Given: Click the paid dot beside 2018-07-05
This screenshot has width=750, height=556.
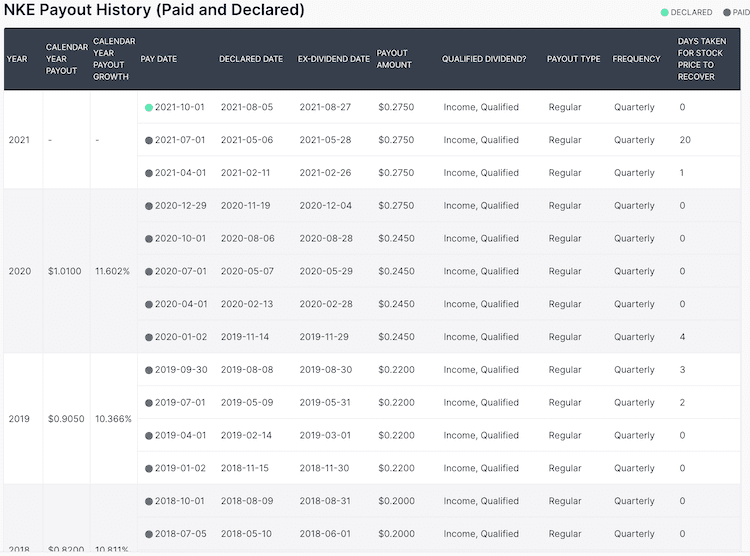Looking at the screenshot, I should click(x=149, y=534).
